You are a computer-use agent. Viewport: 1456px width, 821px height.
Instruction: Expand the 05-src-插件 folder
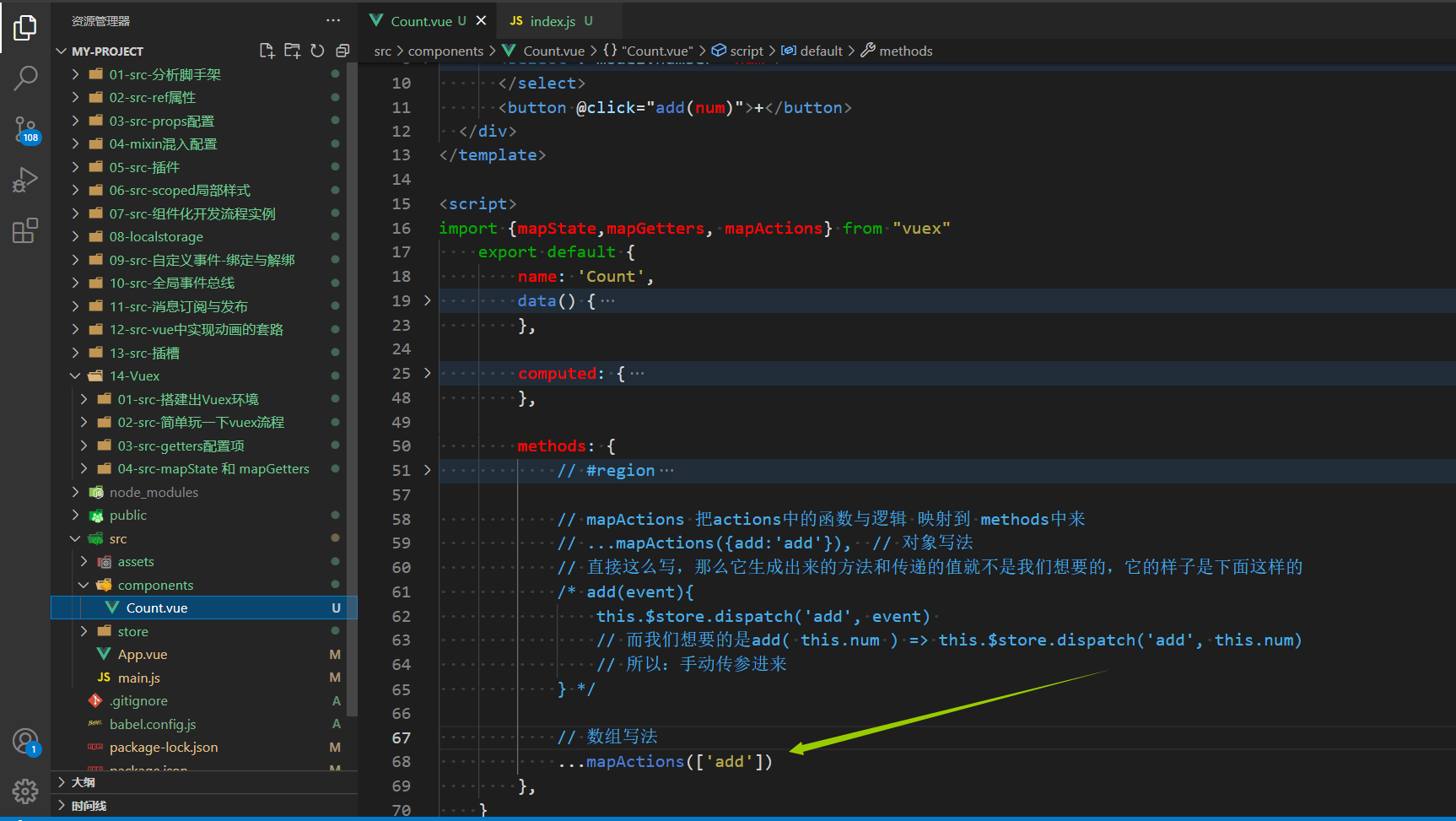click(76, 167)
